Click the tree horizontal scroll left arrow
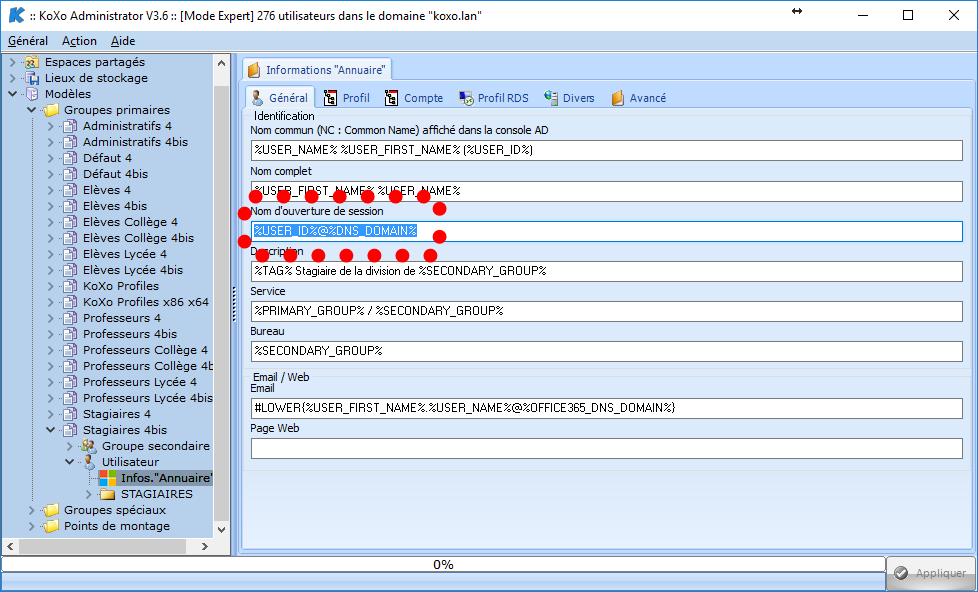The height and width of the screenshot is (592, 978). click(10, 546)
